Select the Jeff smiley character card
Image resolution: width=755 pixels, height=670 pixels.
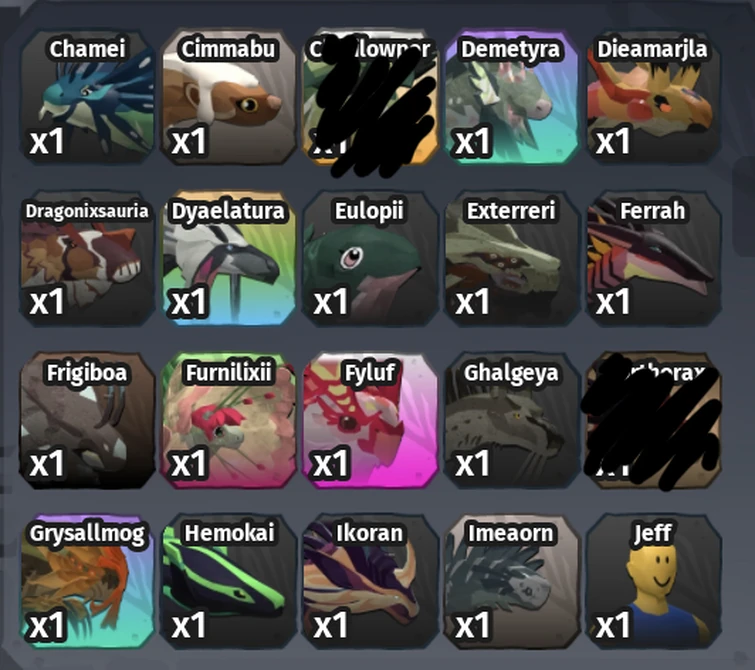pos(653,582)
